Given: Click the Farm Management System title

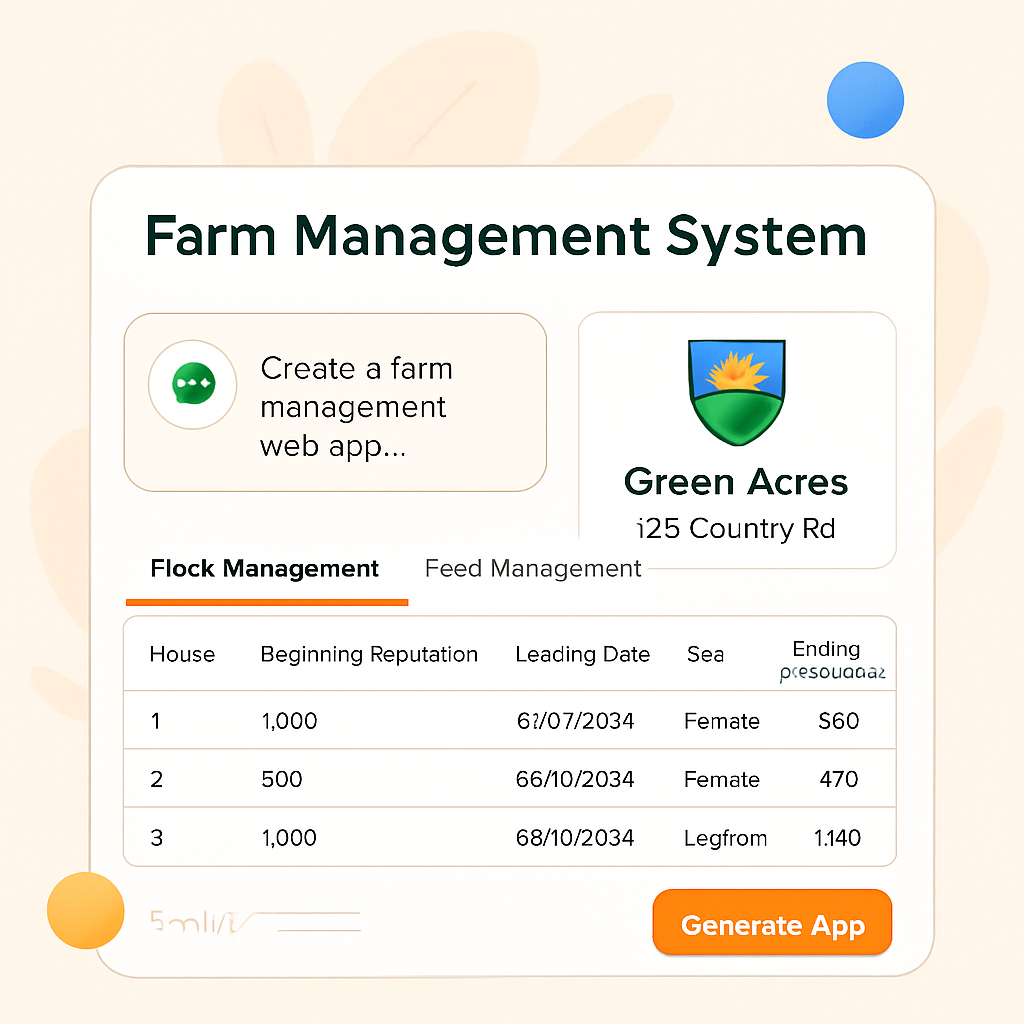Looking at the screenshot, I should coord(507,236).
